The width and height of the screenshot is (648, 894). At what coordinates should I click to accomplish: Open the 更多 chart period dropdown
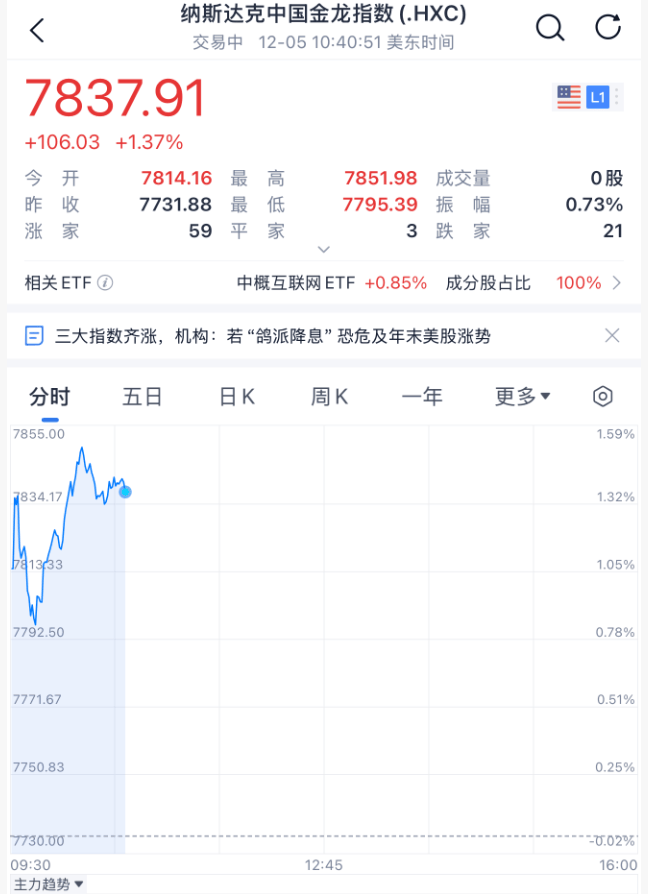[523, 396]
